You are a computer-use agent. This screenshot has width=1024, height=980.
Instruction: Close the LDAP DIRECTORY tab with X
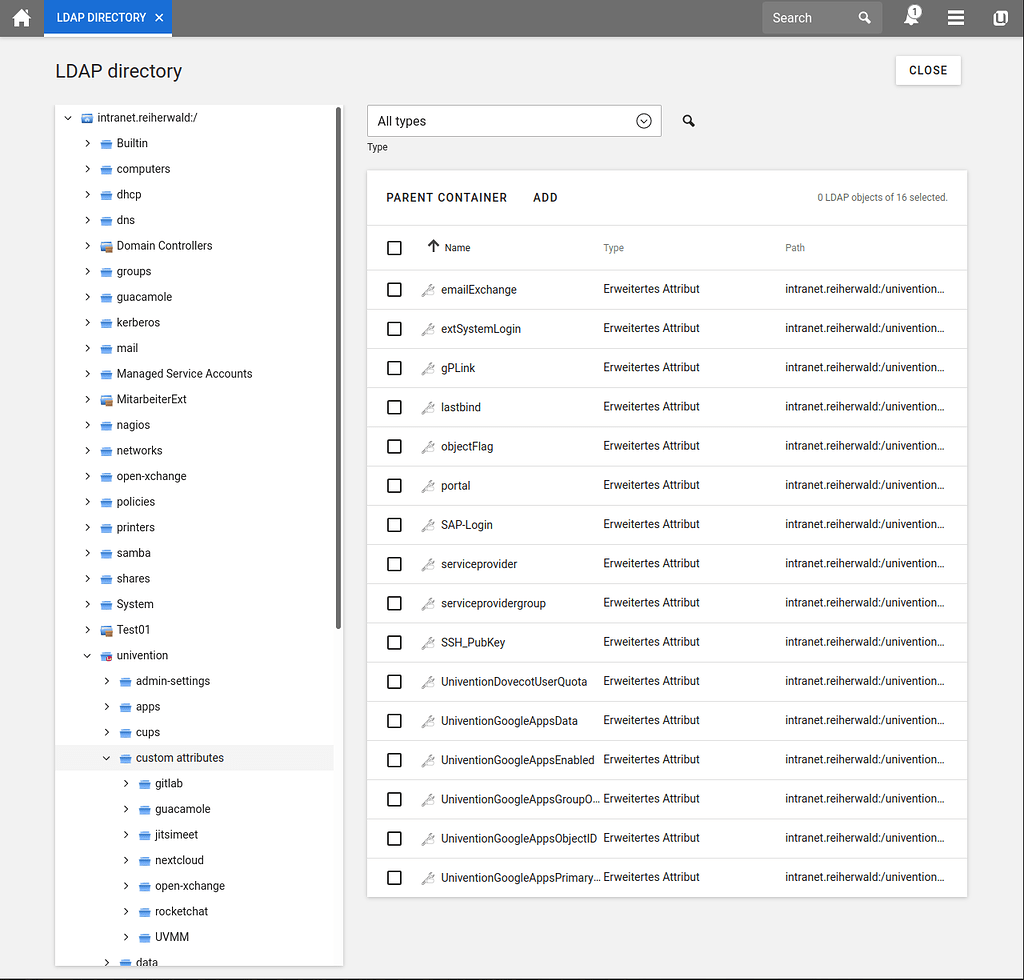pyautogui.click(x=159, y=18)
